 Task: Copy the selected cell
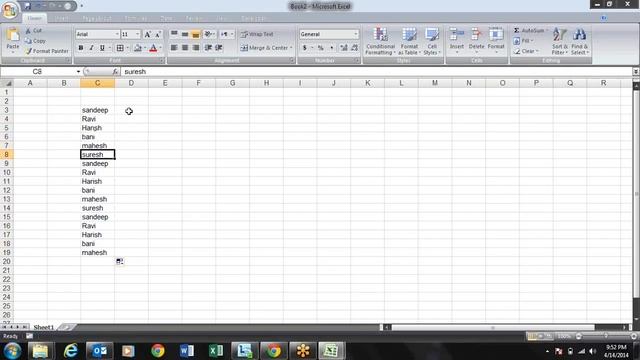click(35, 41)
